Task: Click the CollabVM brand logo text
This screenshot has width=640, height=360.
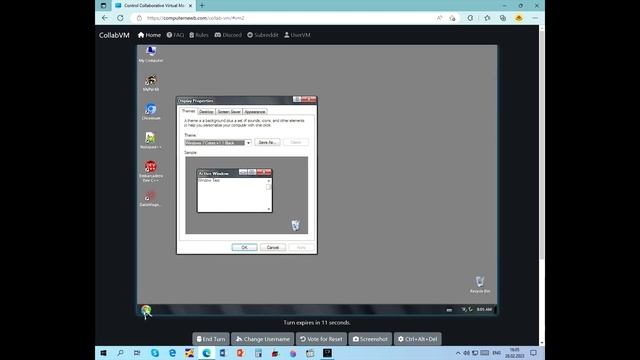Action: tap(114, 35)
